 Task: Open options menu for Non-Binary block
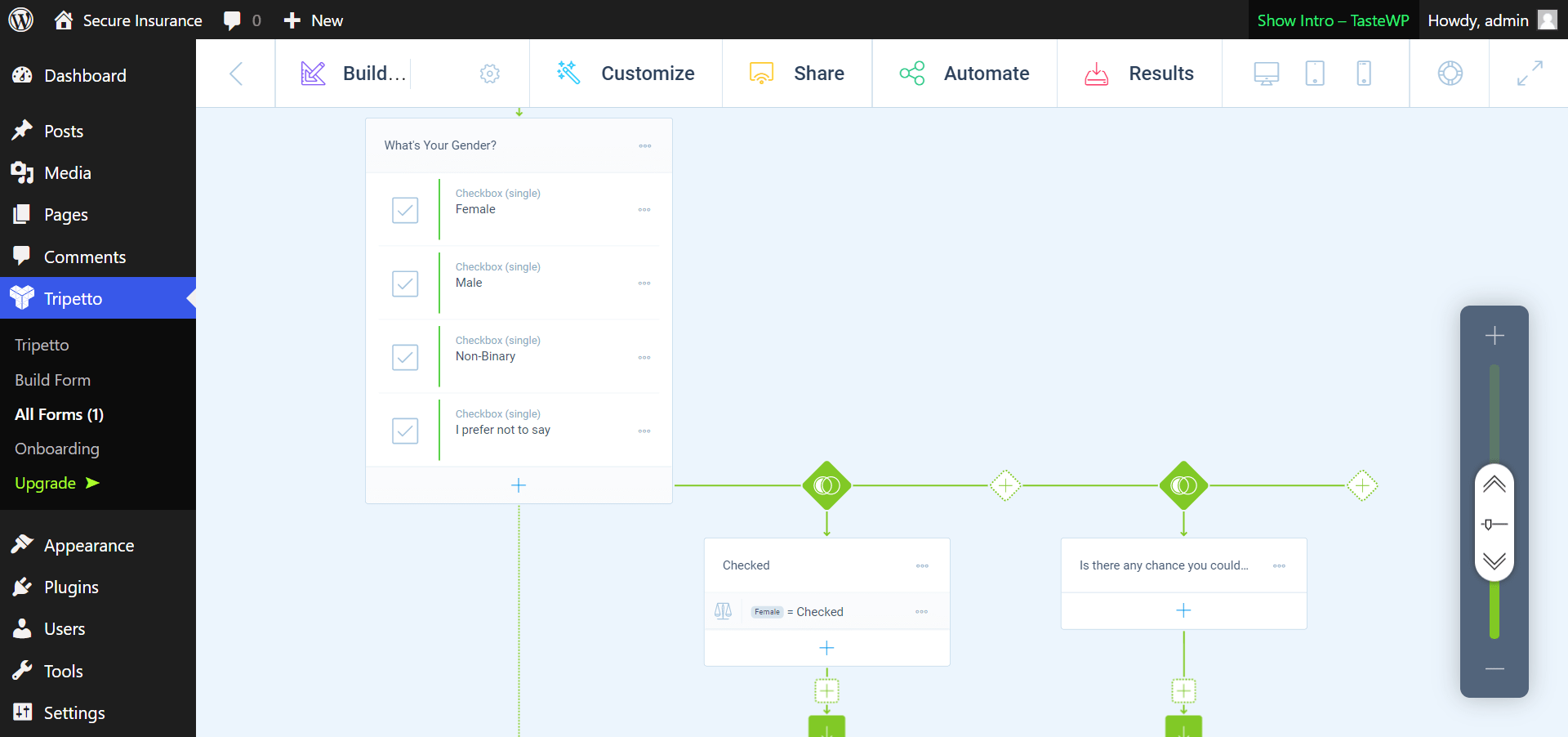(644, 357)
